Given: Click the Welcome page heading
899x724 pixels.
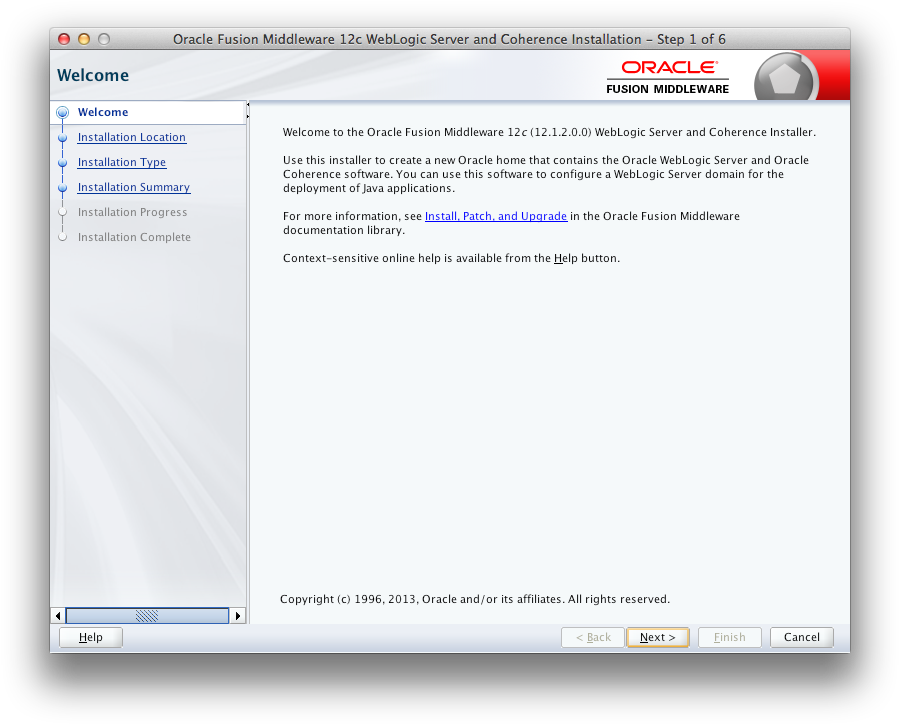Looking at the screenshot, I should tap(93, 75).
